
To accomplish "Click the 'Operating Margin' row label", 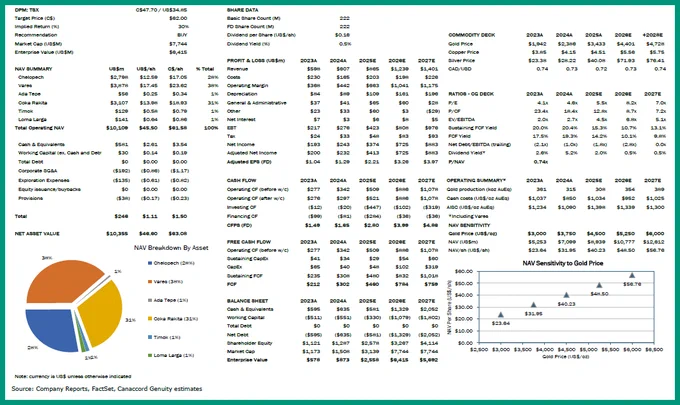I will pyautogui.click(x=247, y=86).
